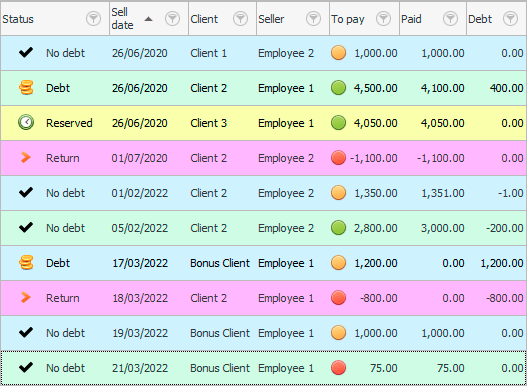
Task: Select the -1,100.00 Paid cell
Action: (x=433, y=158)
